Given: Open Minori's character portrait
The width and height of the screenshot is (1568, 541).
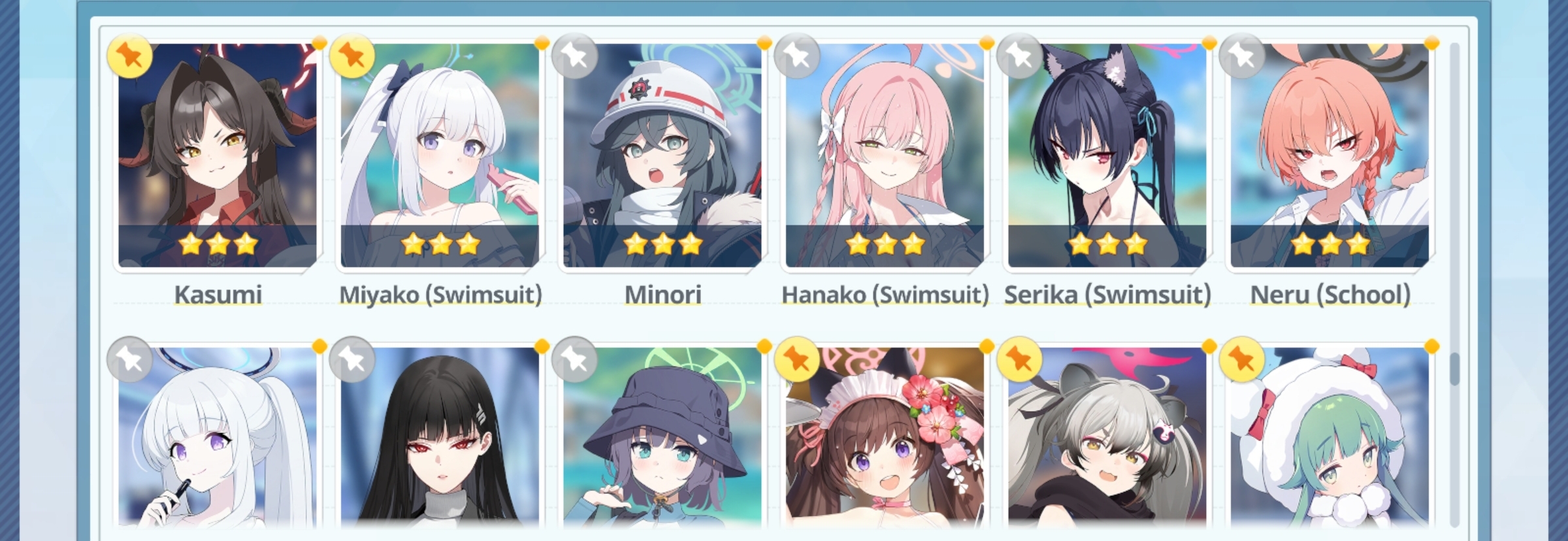Looking at the screenshot, I should pos(662,156).
